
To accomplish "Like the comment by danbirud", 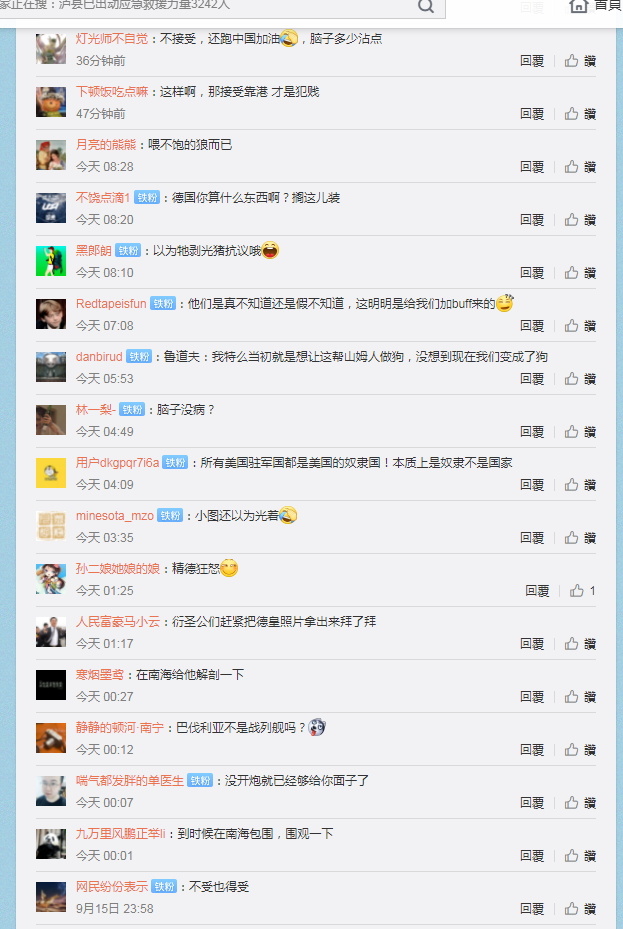I will [x=580, y=379].
